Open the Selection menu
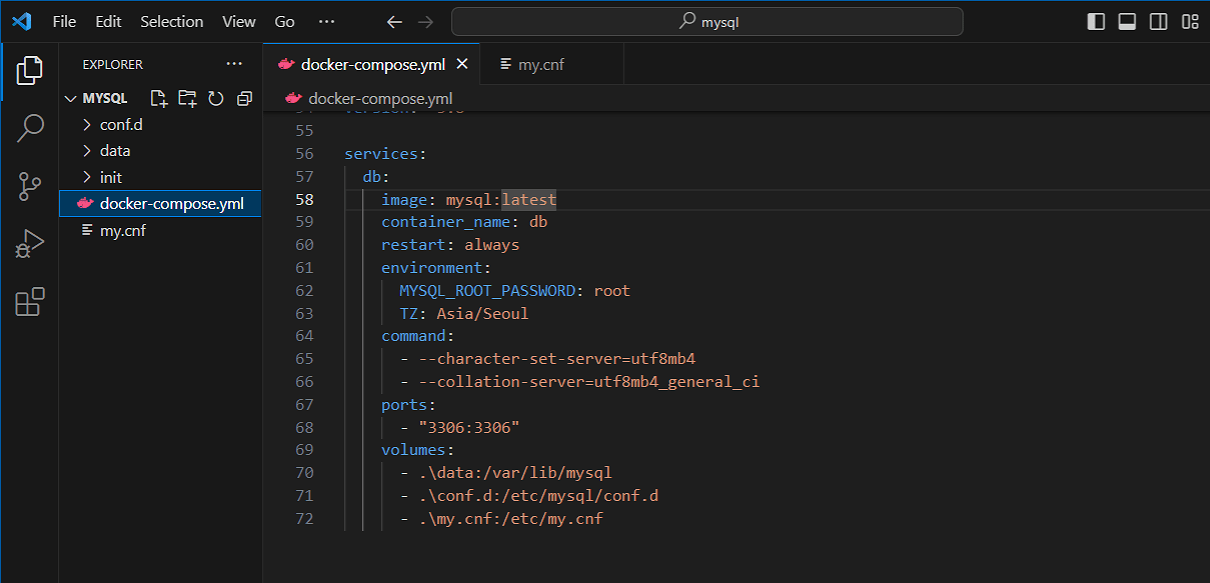The image size is (1210, 583). [x=171, y=21]
